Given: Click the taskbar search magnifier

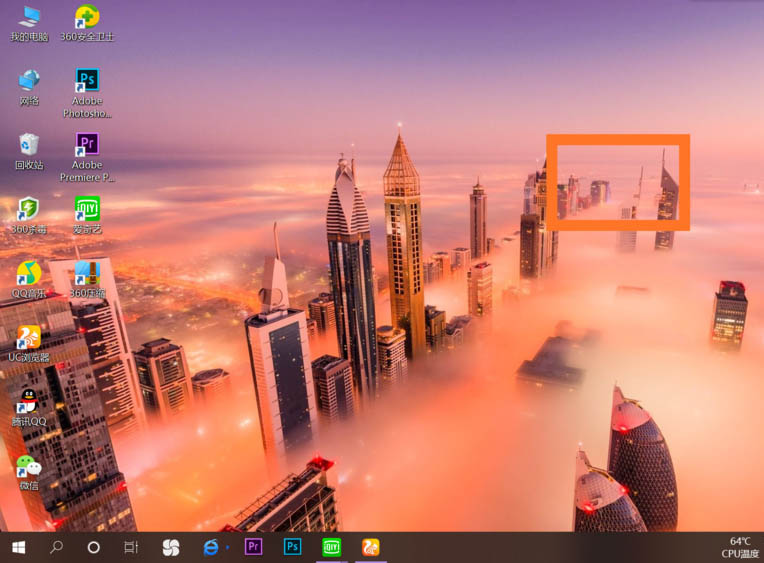Looking at the screenshot, I should (57, 547).
